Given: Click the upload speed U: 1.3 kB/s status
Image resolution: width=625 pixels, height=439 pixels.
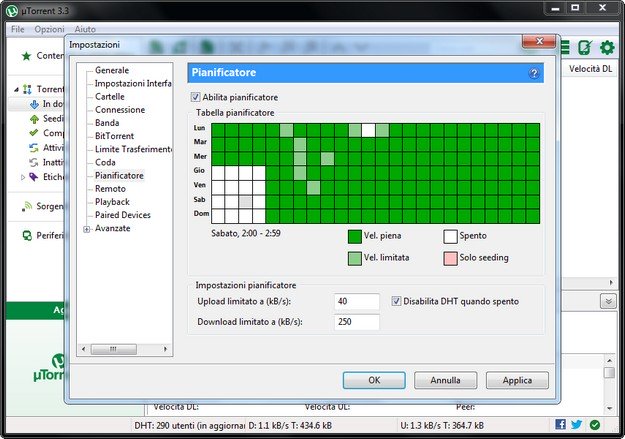Looking at the screenshot, I should pyautogui.click(x=442, y=425).
